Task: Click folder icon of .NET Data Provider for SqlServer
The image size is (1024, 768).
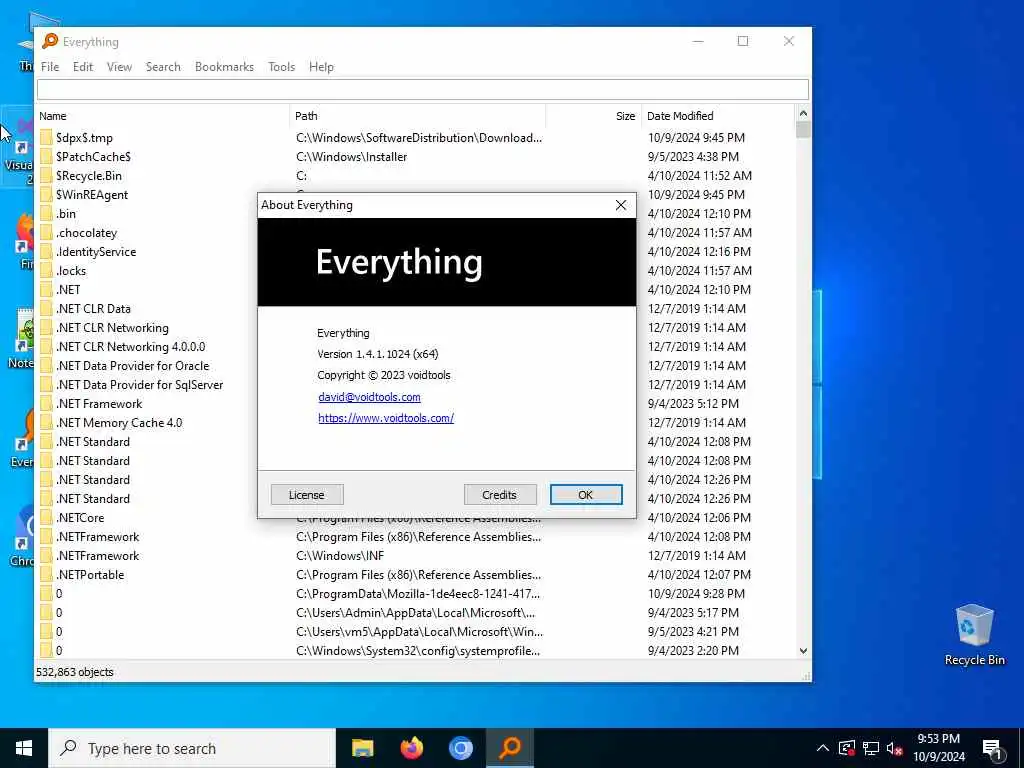Action: [46, 385]
